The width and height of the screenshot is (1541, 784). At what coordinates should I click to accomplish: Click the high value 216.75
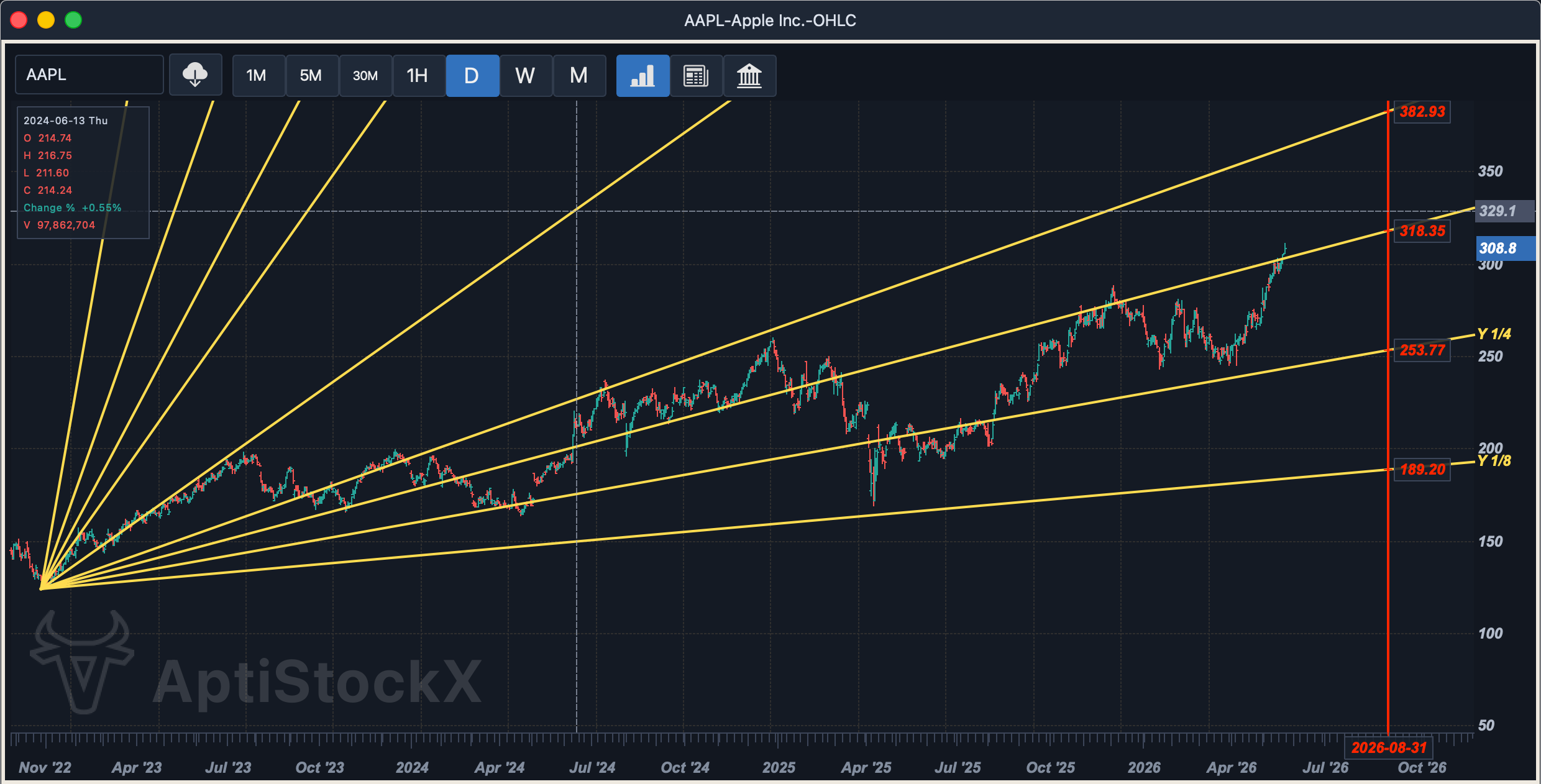(x=55, y=155)
